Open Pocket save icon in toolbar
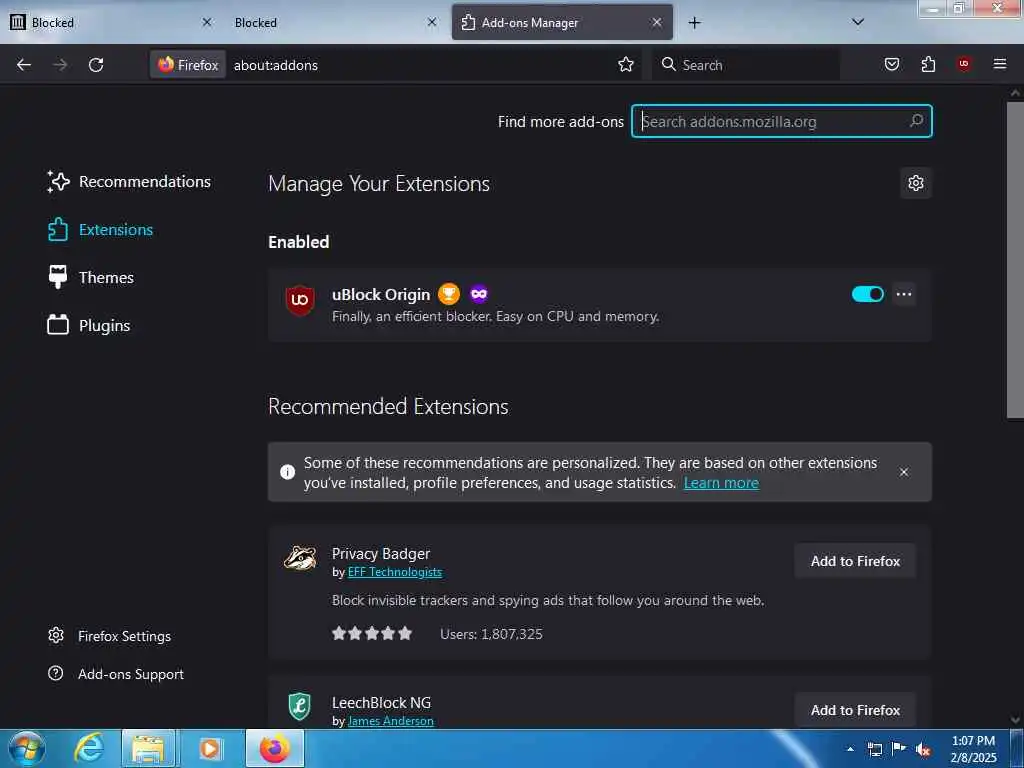 click(891, 64)
